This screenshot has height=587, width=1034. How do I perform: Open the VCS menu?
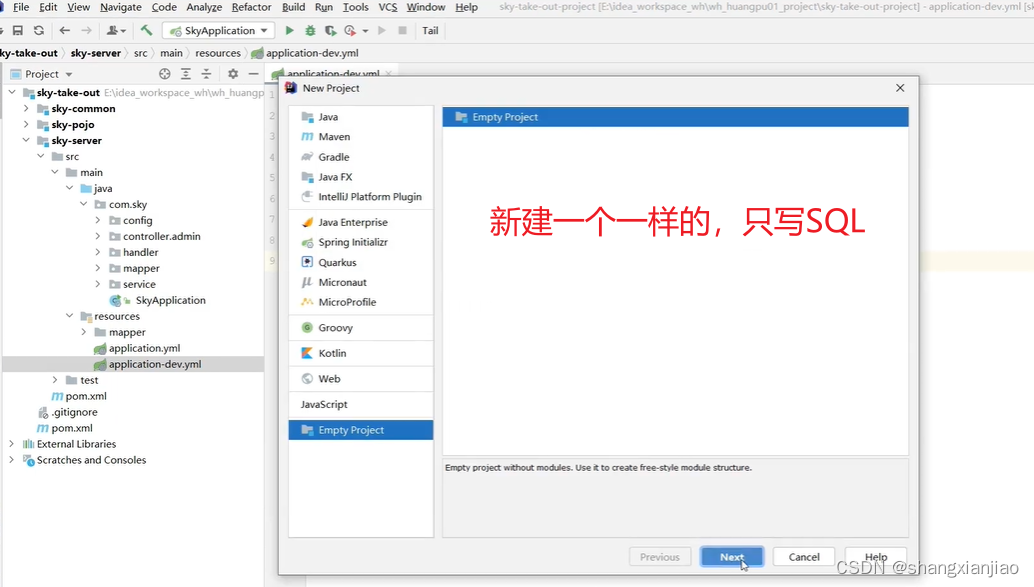pos(388,7)
